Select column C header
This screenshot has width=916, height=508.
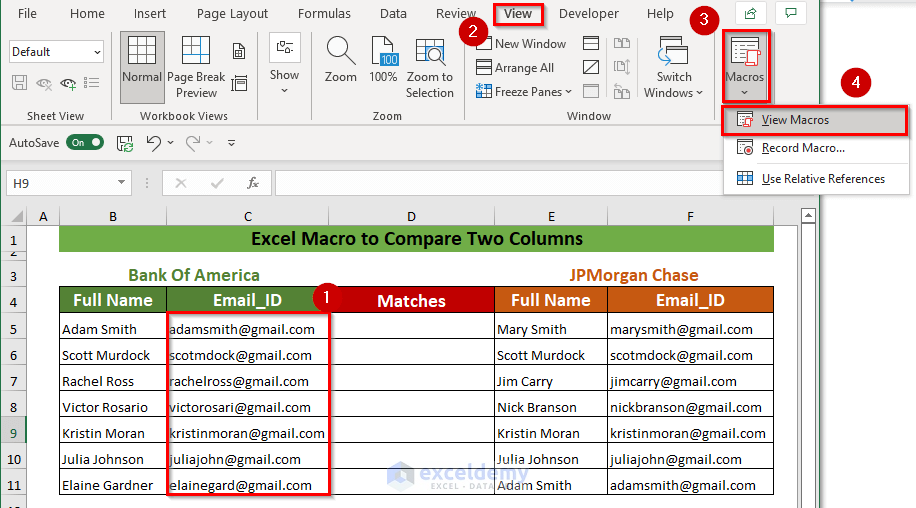tap(248, 217)
